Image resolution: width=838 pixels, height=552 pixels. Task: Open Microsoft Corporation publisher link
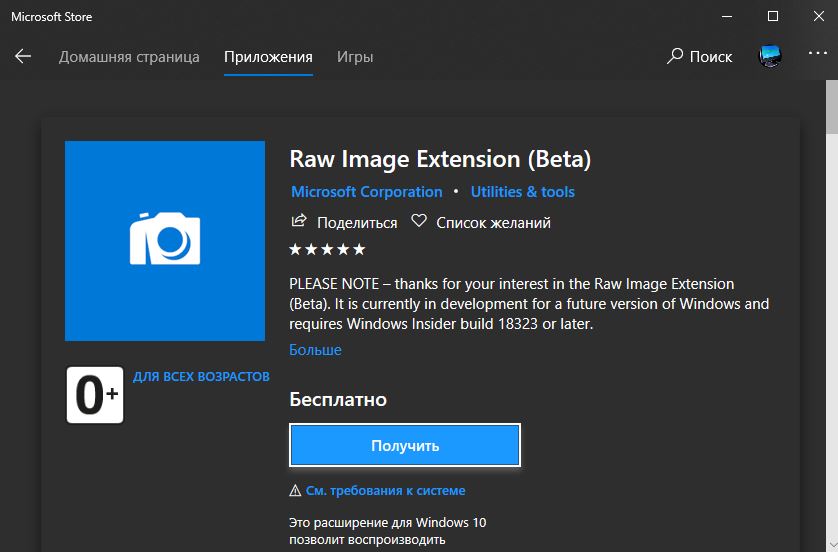(x=367, y=191)
